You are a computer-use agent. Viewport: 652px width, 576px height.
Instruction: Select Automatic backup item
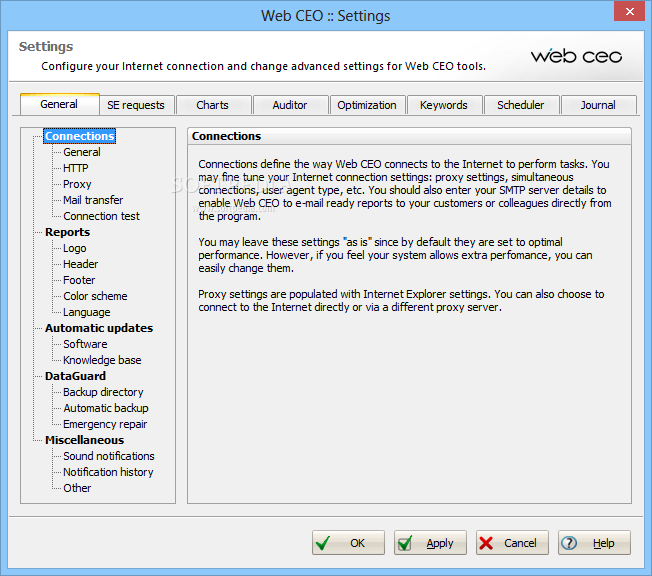coord(106,408)
